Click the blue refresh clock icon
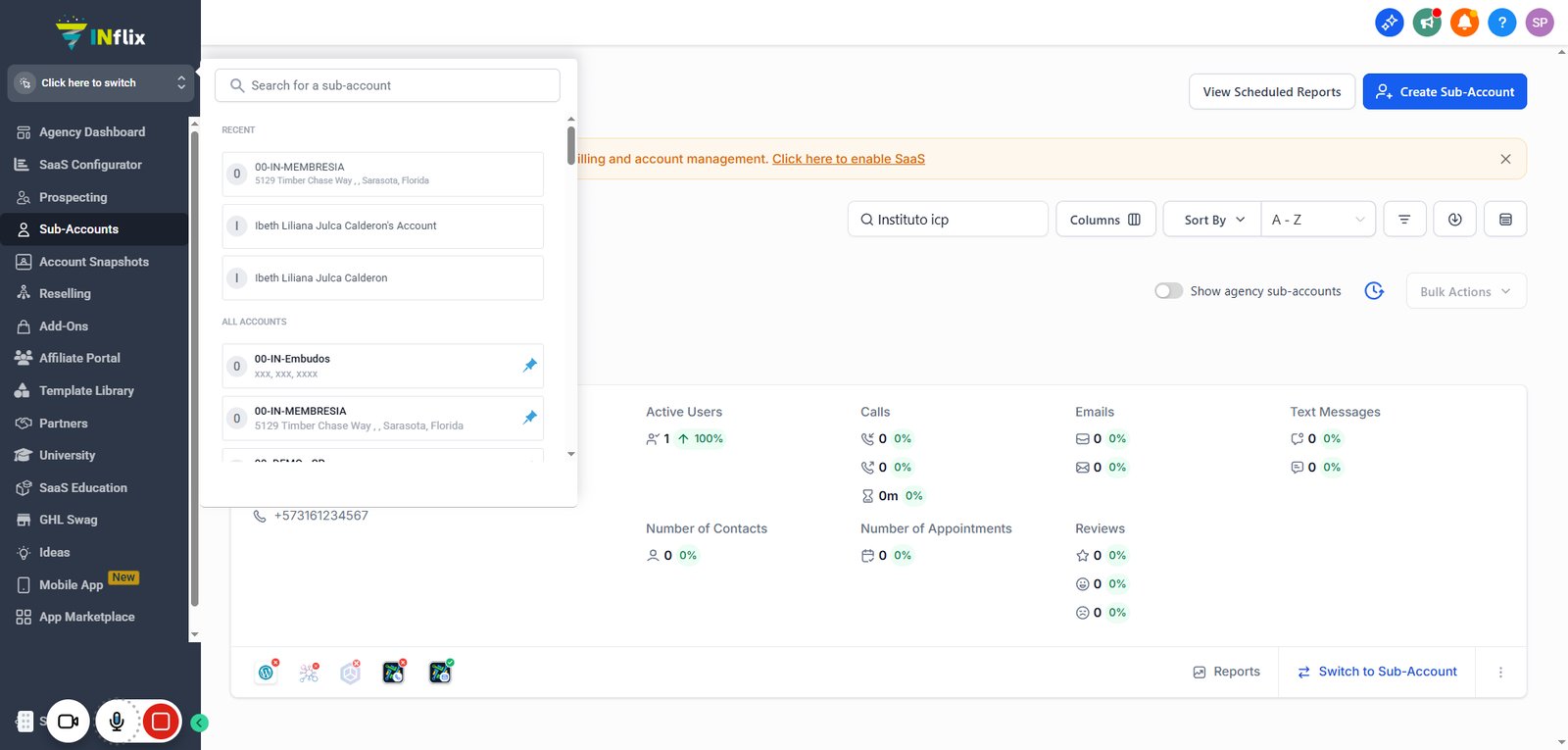1568x750 pixels. click(x=1374, y=291)
